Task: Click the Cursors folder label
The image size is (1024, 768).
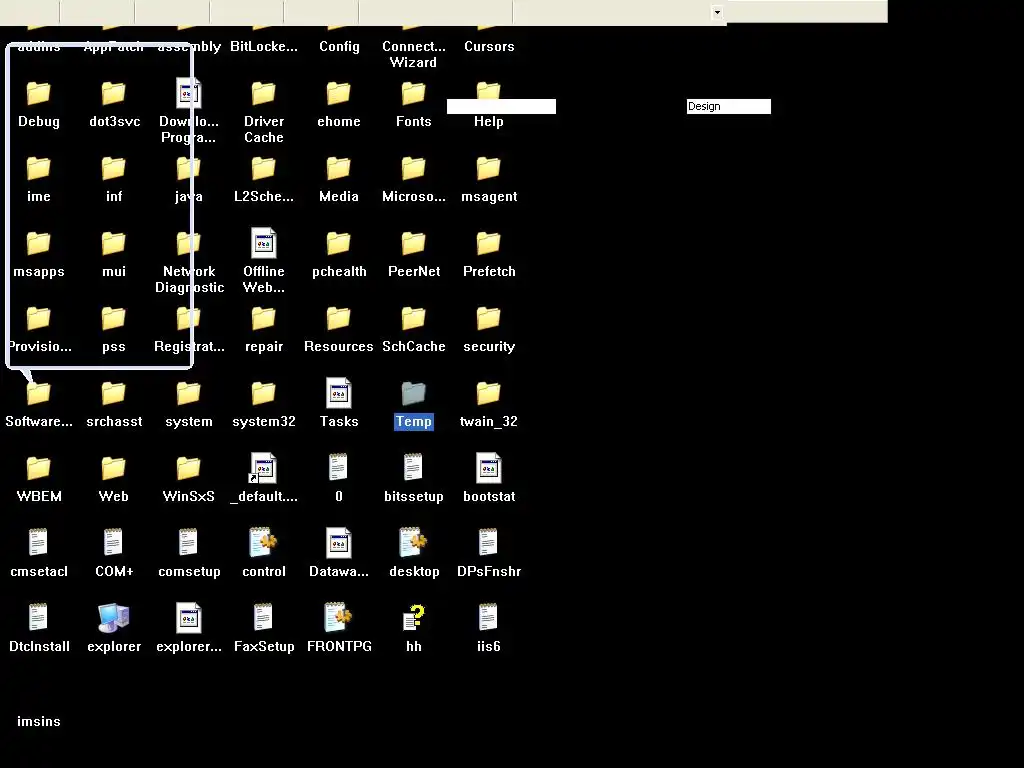Action: click(489, 46)
